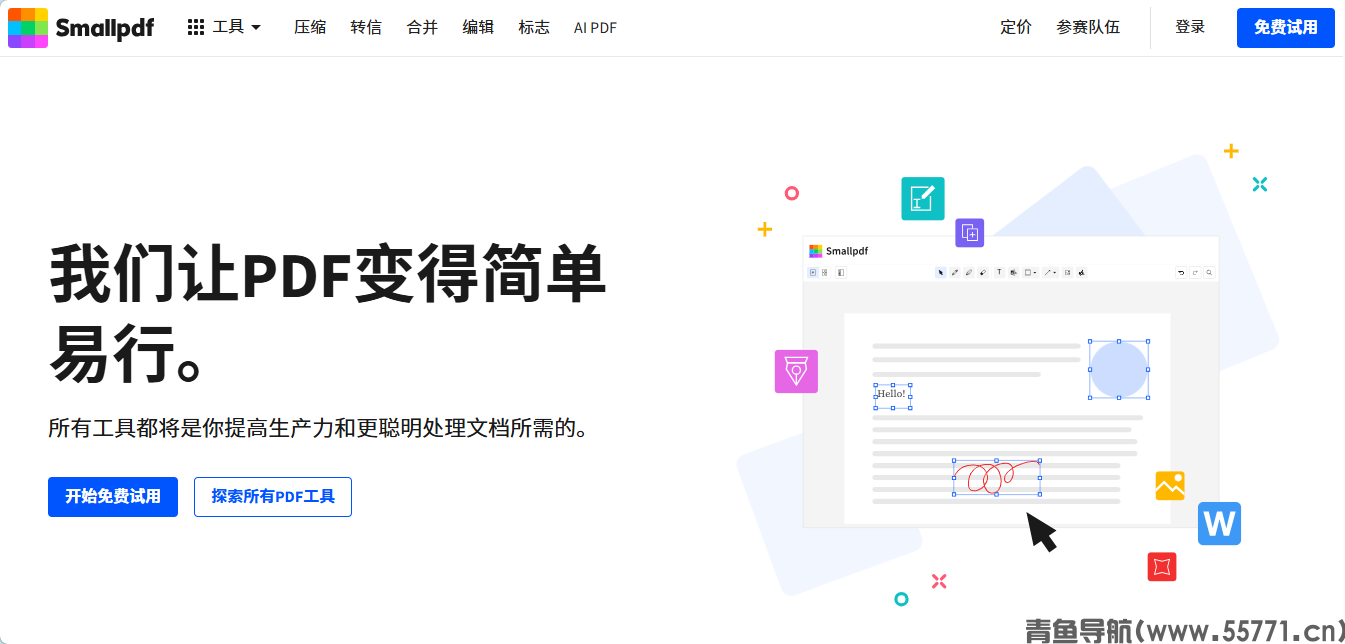Click the 探索所有PDF工具 outlined button
The height and width of the screenshot is (644, 1345).
click(273, 497)
